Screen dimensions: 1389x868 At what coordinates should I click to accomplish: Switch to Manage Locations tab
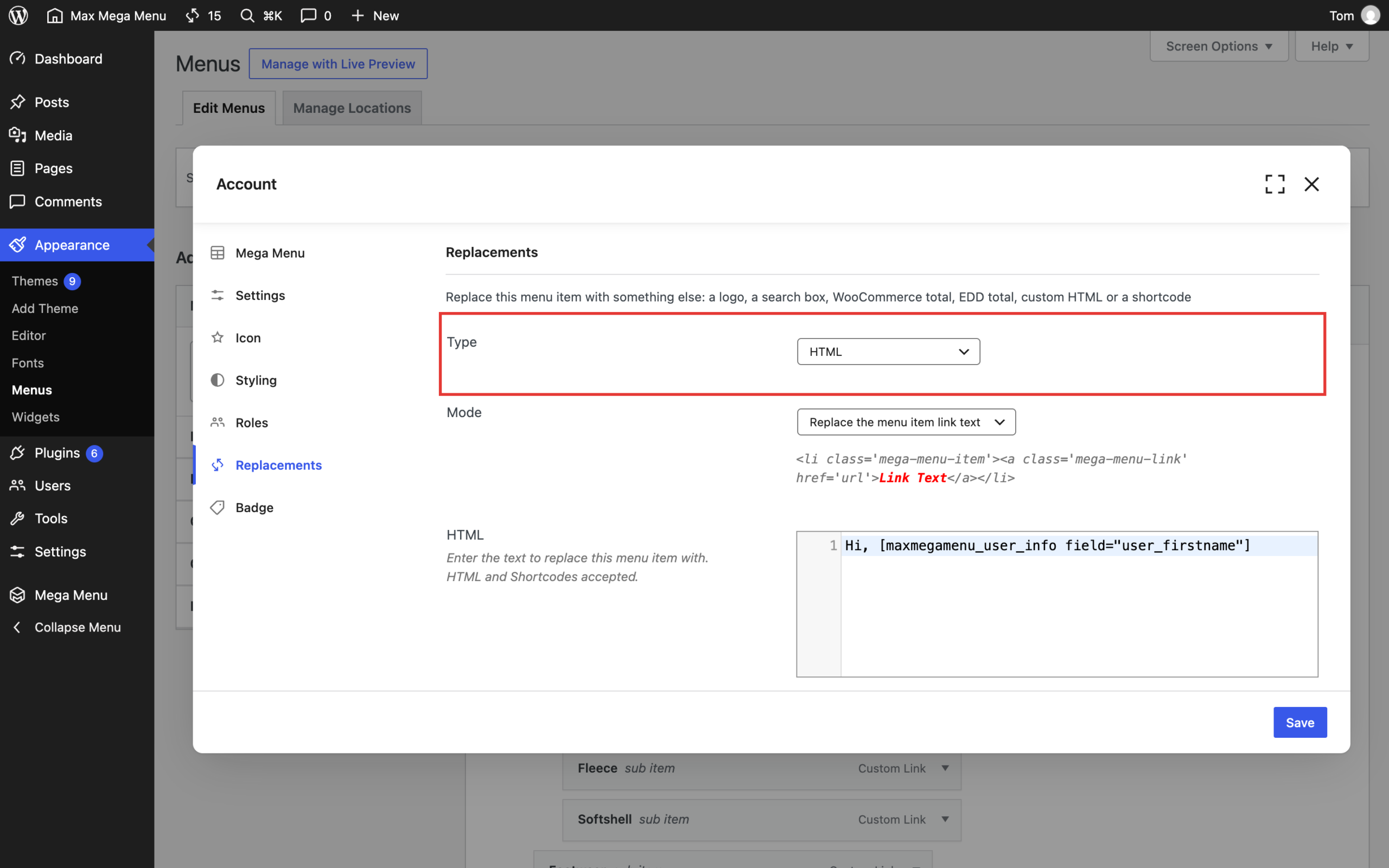coord(352,108)
